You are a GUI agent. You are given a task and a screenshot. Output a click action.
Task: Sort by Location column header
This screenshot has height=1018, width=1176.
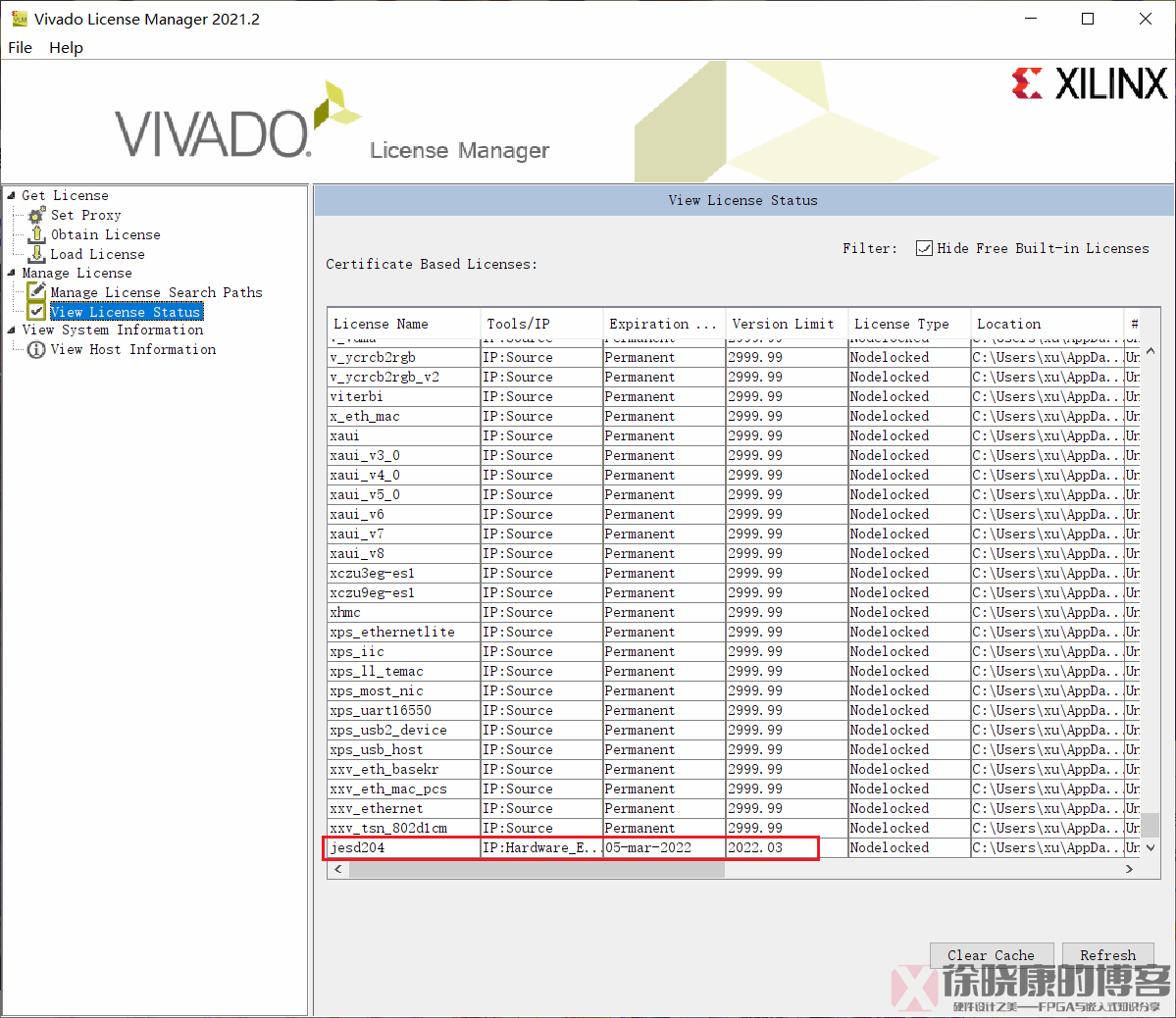(x=1047, y=324)
